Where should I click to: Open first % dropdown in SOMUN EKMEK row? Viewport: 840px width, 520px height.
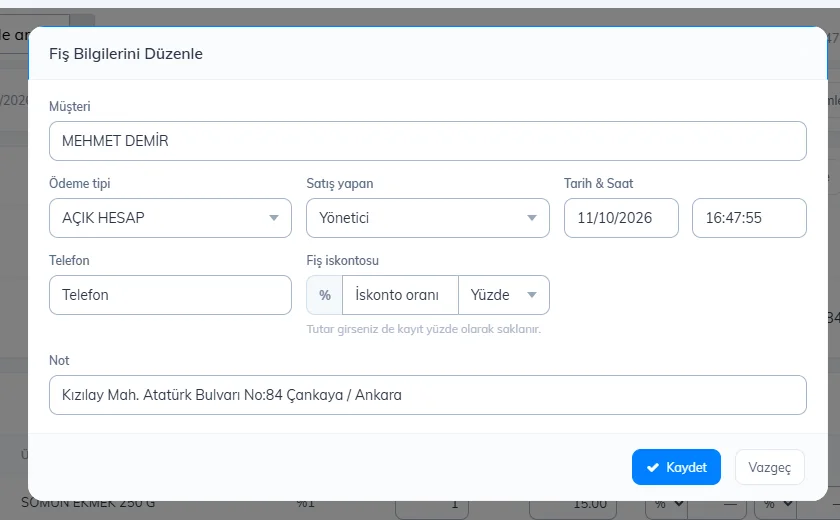666,504
